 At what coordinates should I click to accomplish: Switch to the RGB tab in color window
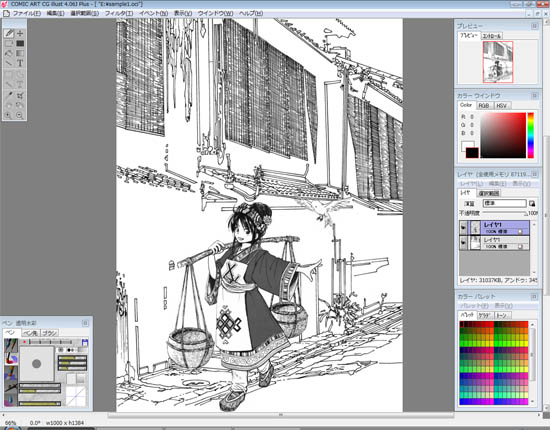pyautogui.click(x=484, y=106)
